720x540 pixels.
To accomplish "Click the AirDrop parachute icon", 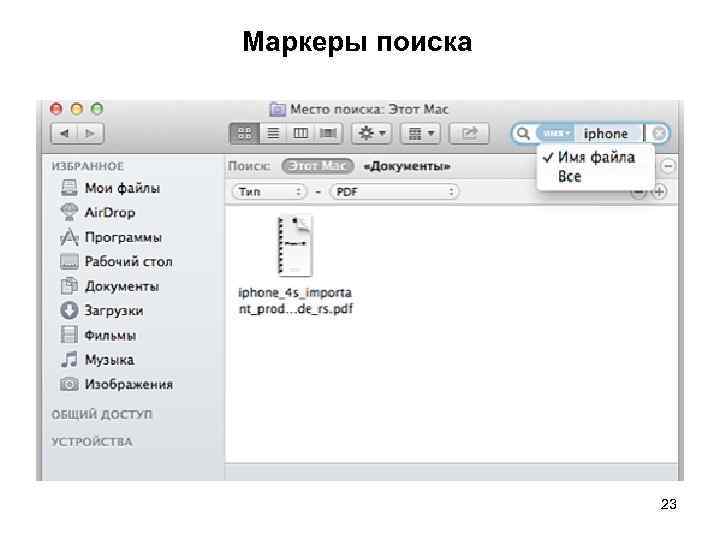I will tap(69, 212).
